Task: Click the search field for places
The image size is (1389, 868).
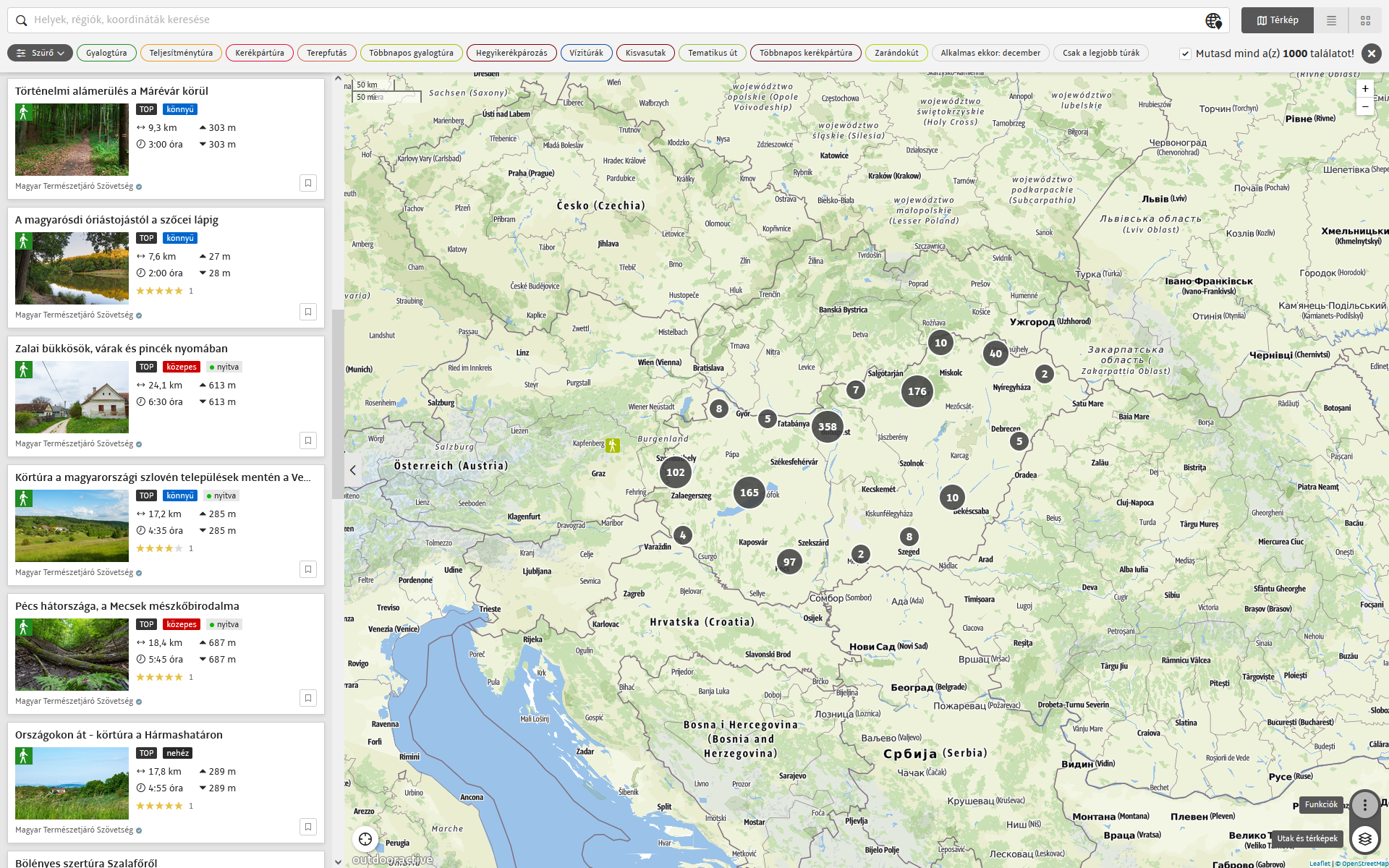Action: [615, 20]
